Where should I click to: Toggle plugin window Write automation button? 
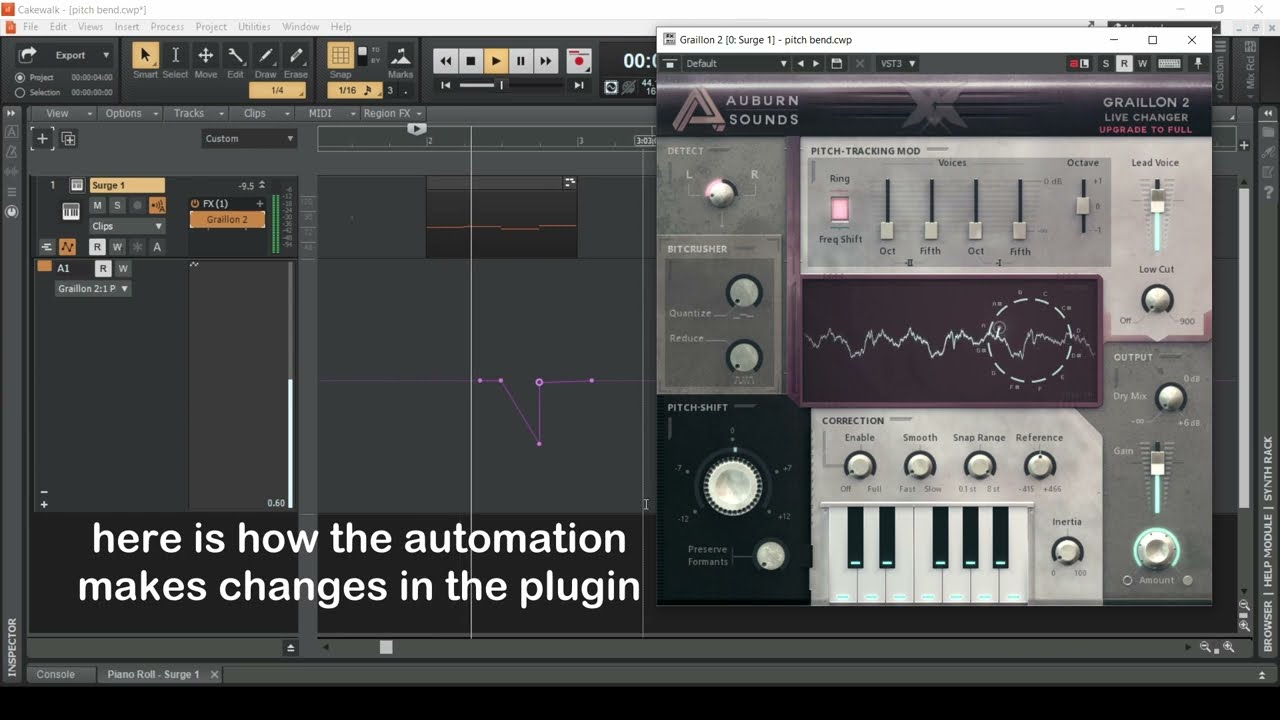click(x=1142, y=63)
